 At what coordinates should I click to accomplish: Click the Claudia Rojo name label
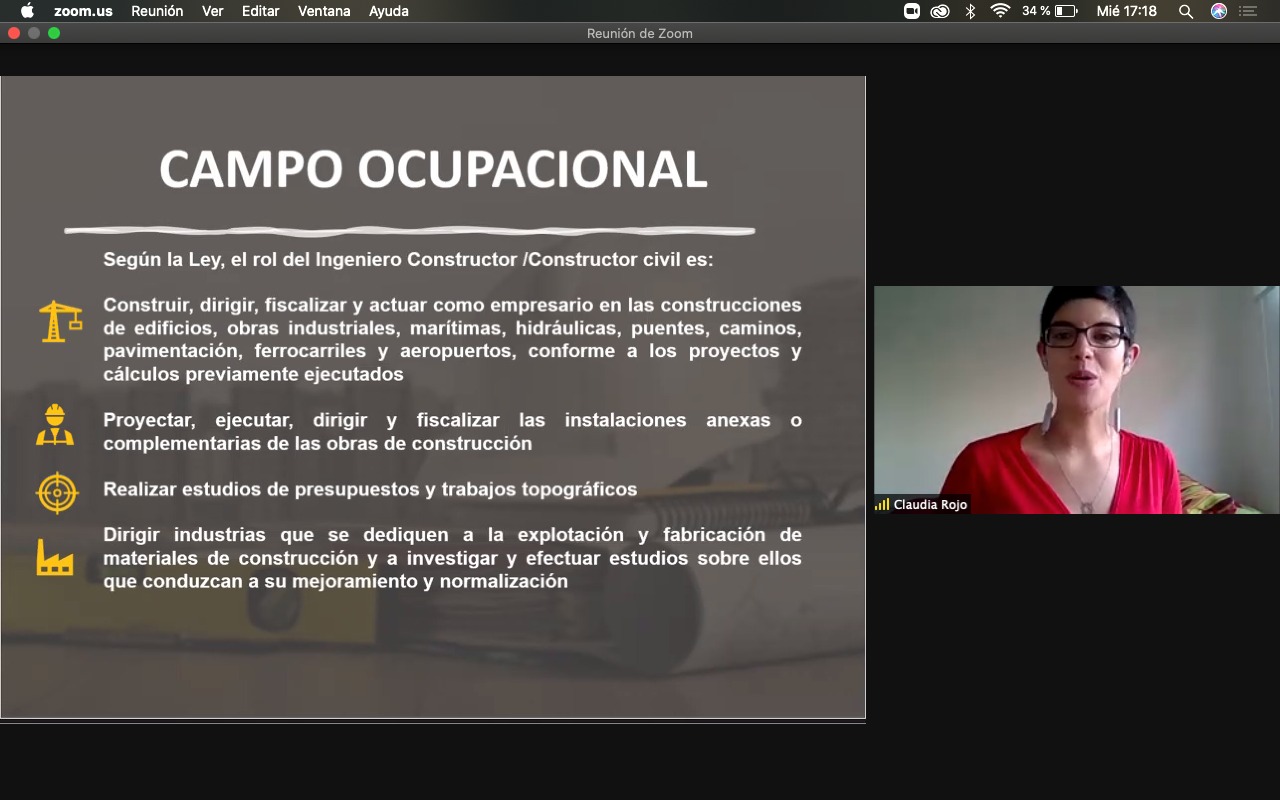pos(930,505)
